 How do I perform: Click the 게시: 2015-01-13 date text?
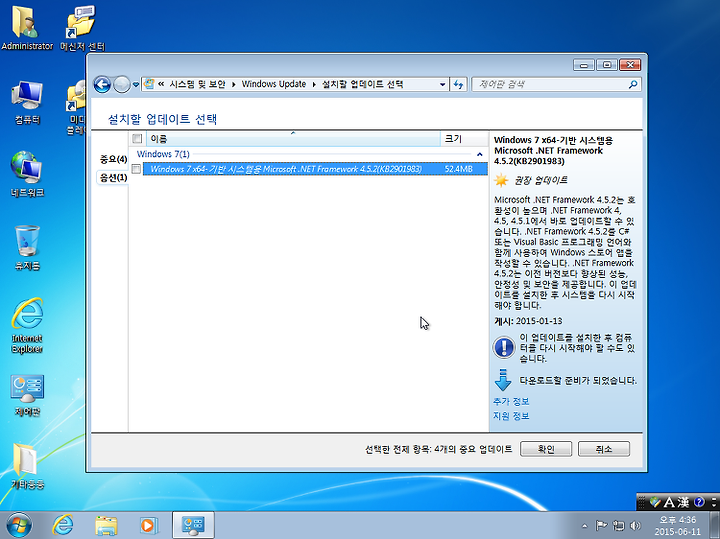[x=528, y=321]
